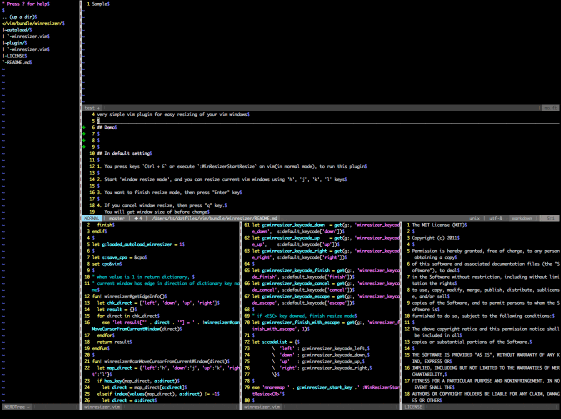Image resolution: width=561 pixels, height=419 pixels.
Task: Click the 'unix' file format status segment
Action: pyautogui.click(x=475, y=218)
